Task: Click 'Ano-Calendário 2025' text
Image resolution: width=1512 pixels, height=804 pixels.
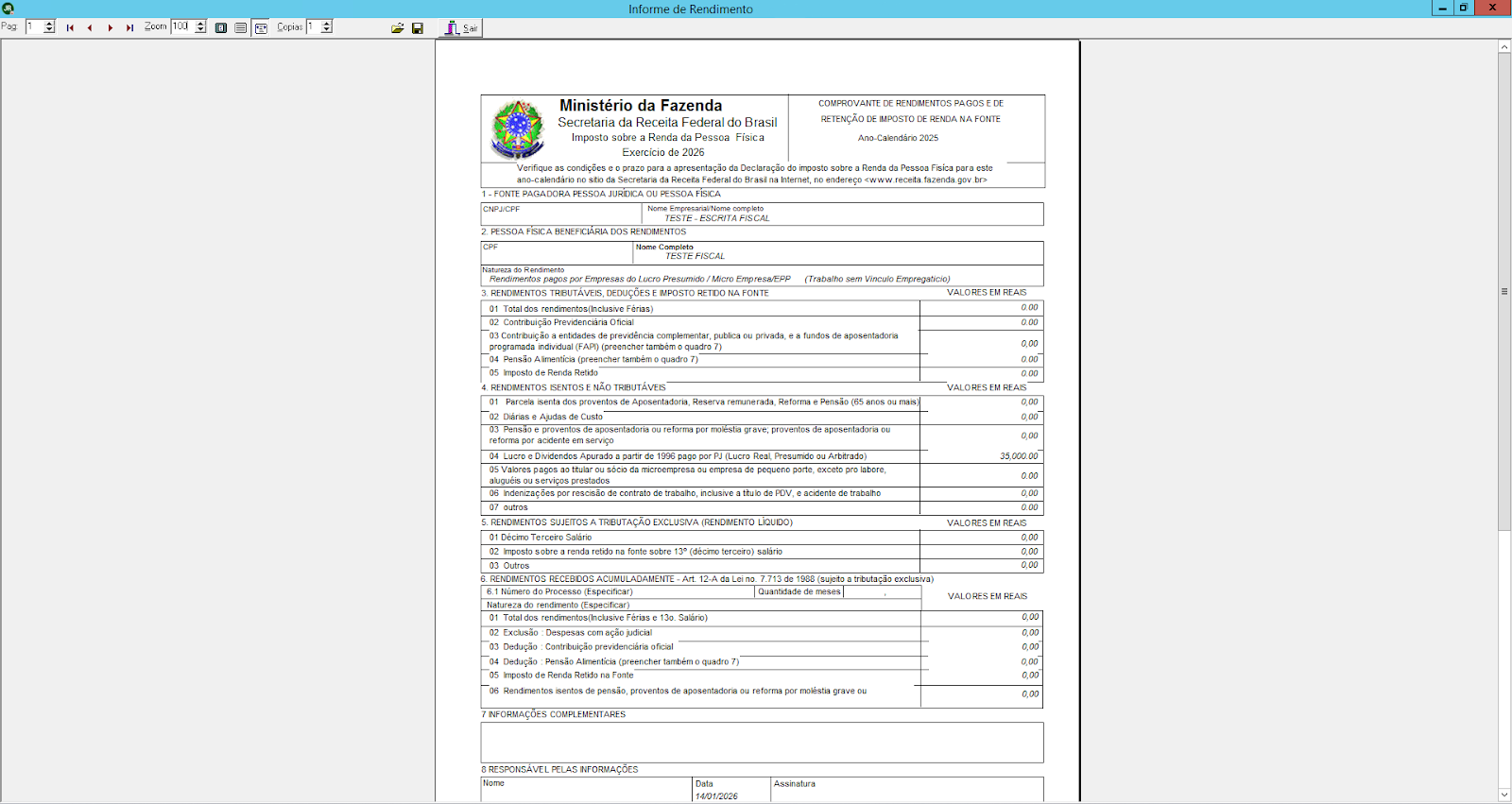Action: [898, 138]
